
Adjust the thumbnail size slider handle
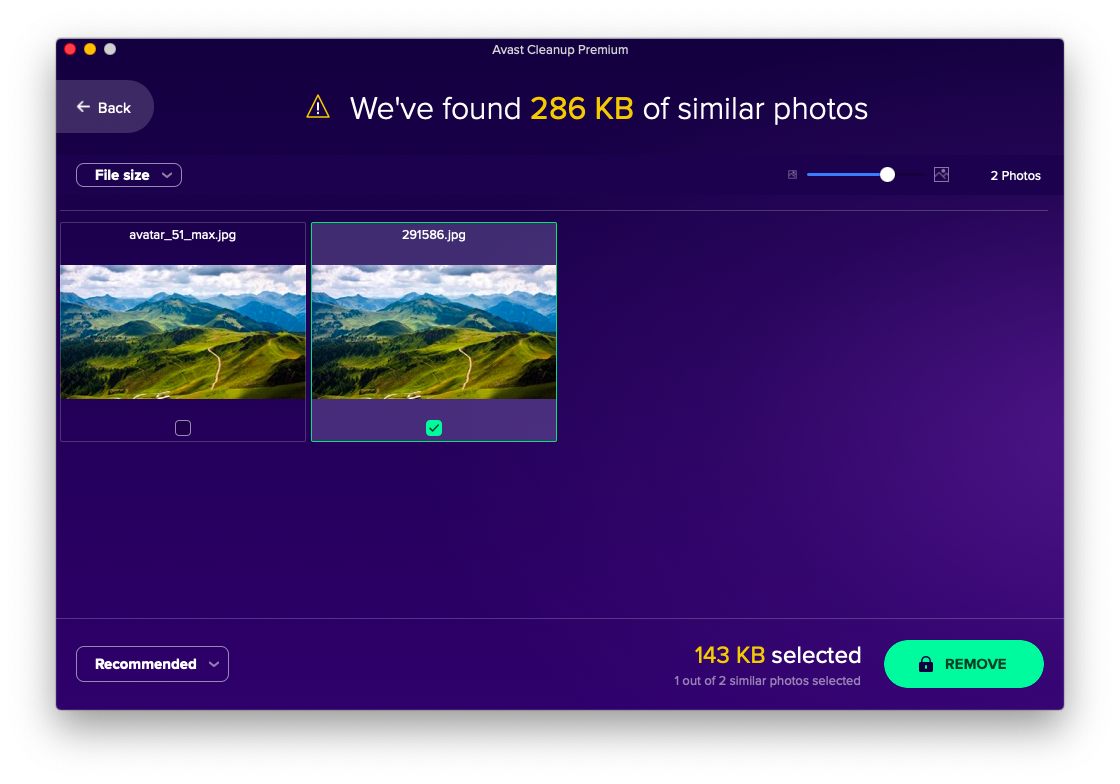(887, 175)
